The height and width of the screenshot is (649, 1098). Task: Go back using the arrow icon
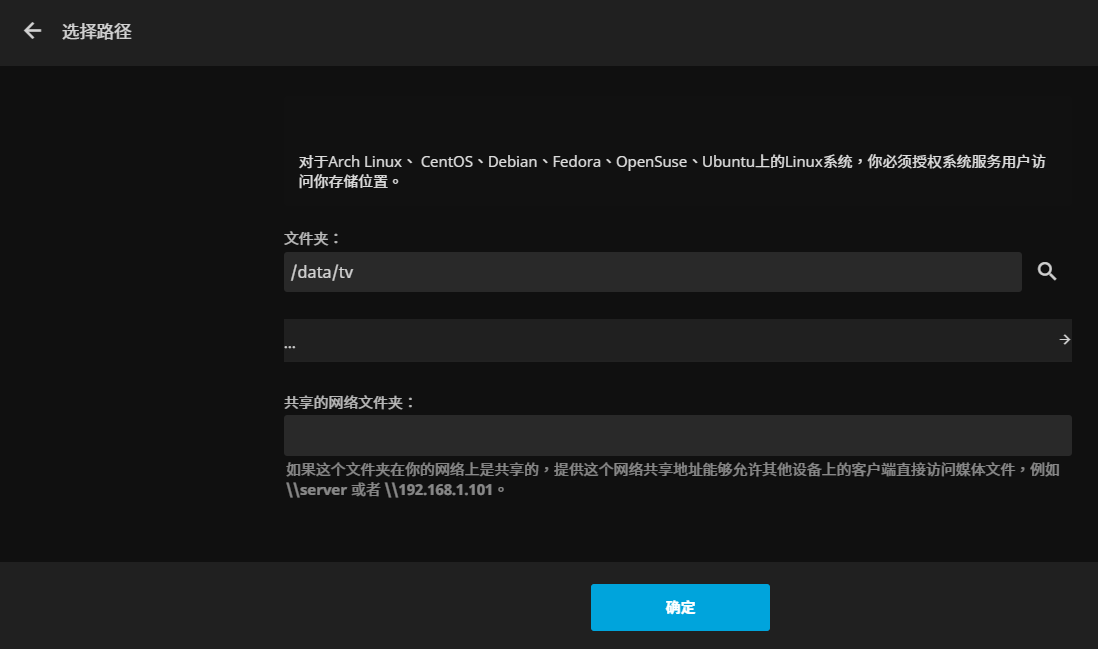click(x=32, y=31)
